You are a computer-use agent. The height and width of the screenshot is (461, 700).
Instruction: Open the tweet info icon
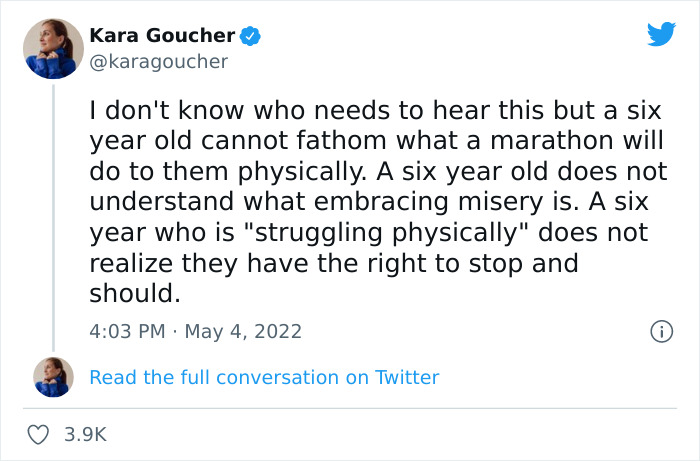pyautogui.click(x=660, y=331)
